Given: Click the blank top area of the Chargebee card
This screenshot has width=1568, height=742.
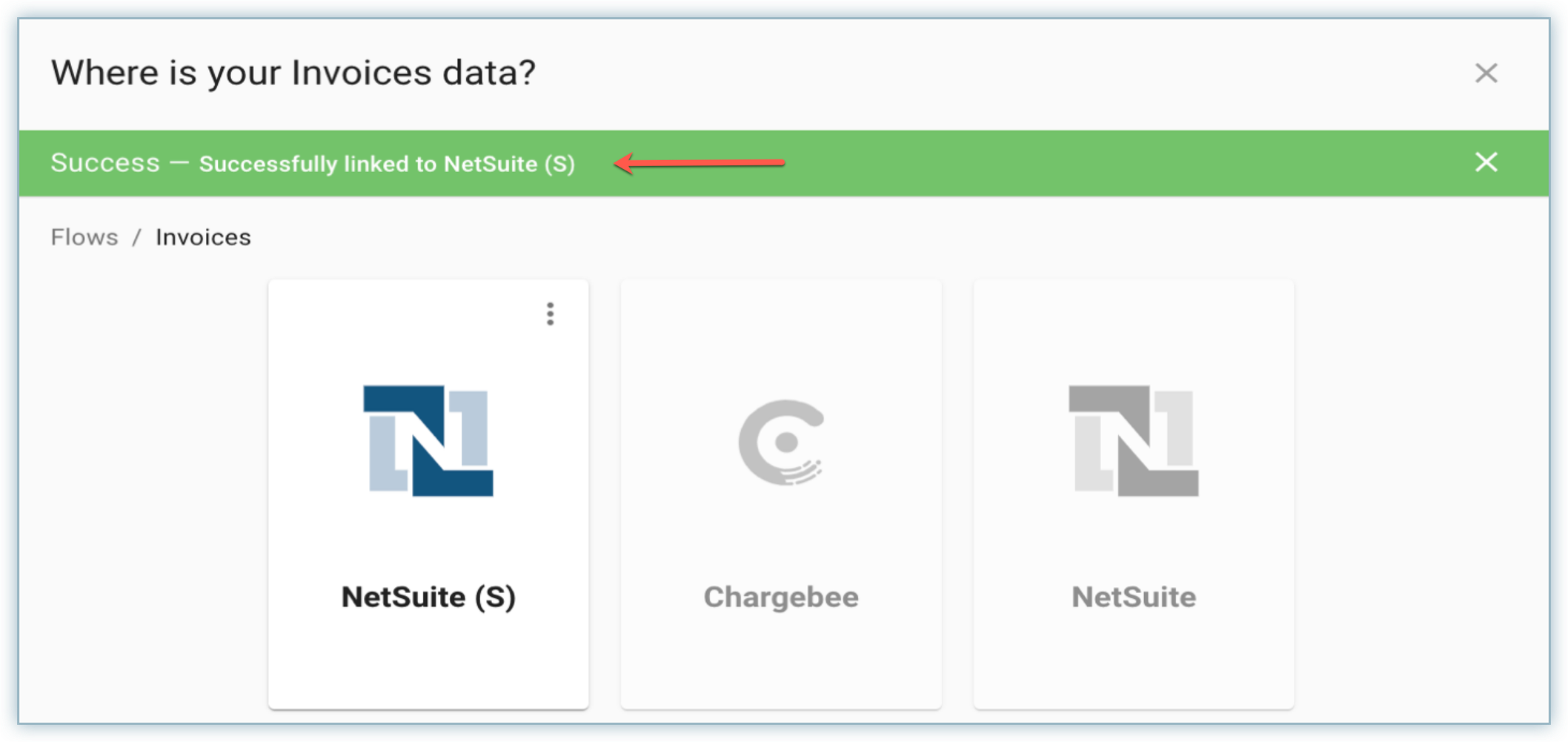Looking at the screenshot, I should point(781,326).
